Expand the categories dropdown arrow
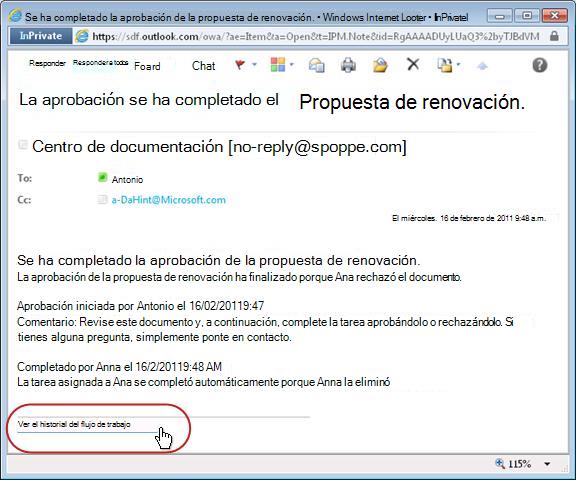The height and width of the screenshot is (480, 576). point(292,65)
